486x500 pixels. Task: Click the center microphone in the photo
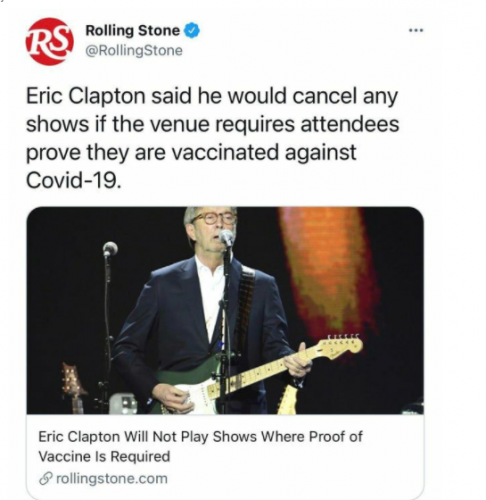pos(227,238)
